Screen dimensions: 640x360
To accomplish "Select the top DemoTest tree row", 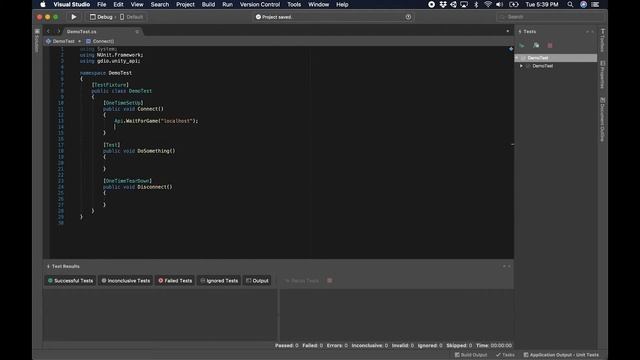I will point(556,58).
